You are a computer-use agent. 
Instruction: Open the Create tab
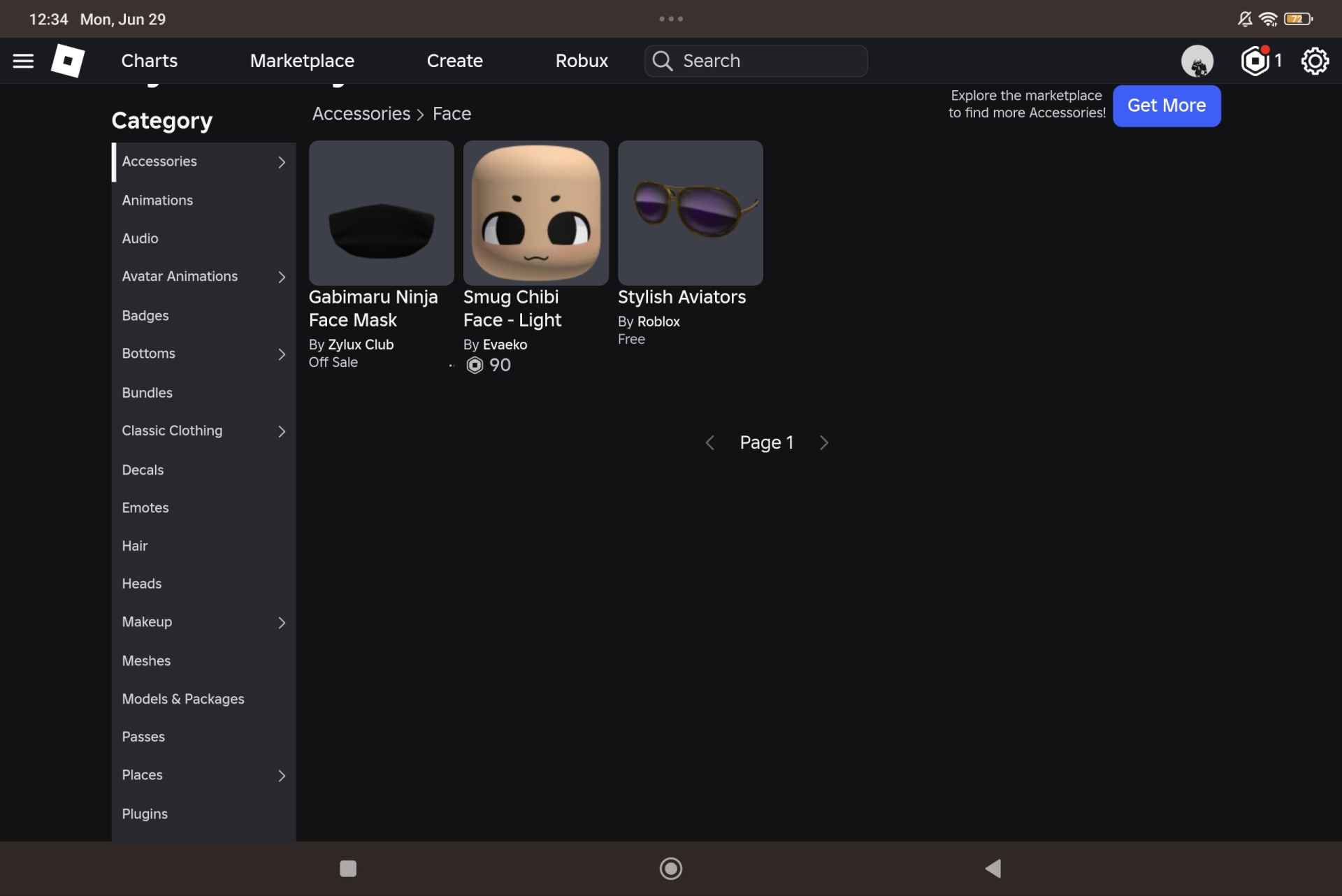[455, 61]
